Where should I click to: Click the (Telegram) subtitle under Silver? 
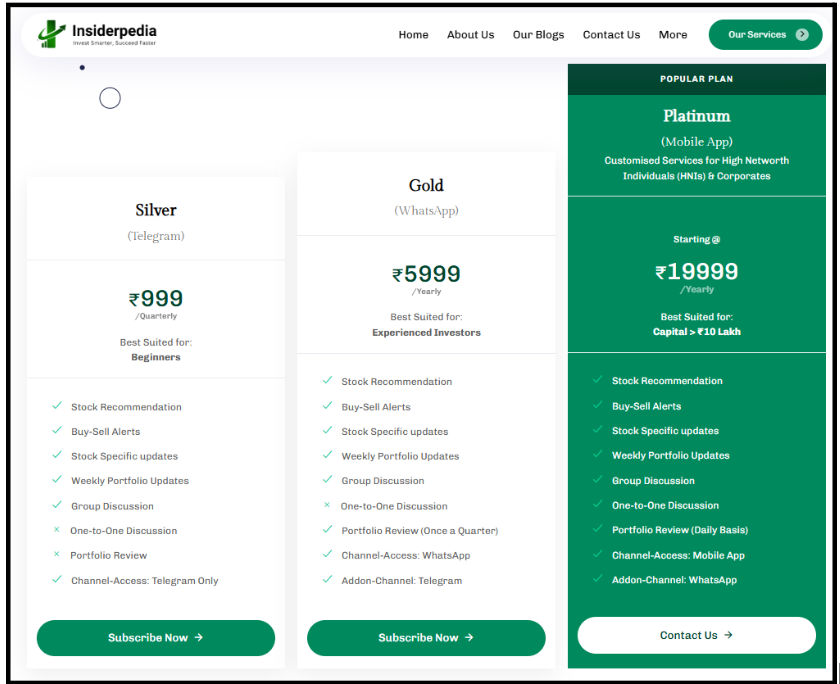[156, 236]
